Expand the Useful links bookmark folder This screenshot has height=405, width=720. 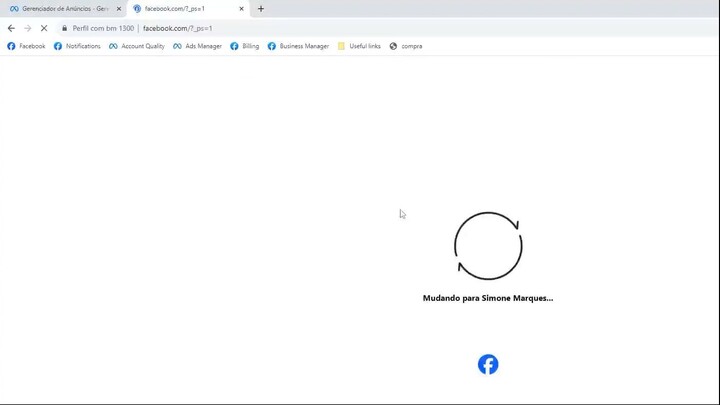pyautogui.click(x=359, y=46)
